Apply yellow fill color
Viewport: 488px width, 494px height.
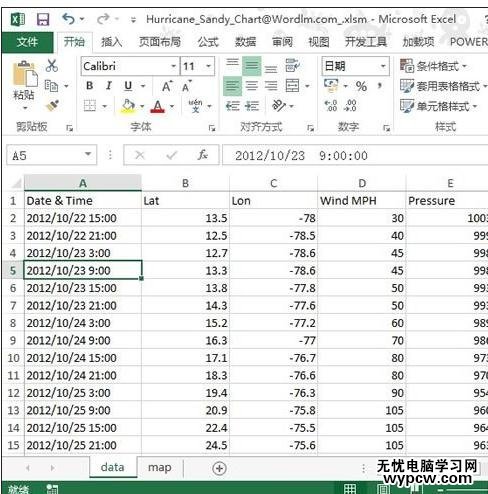128,106
